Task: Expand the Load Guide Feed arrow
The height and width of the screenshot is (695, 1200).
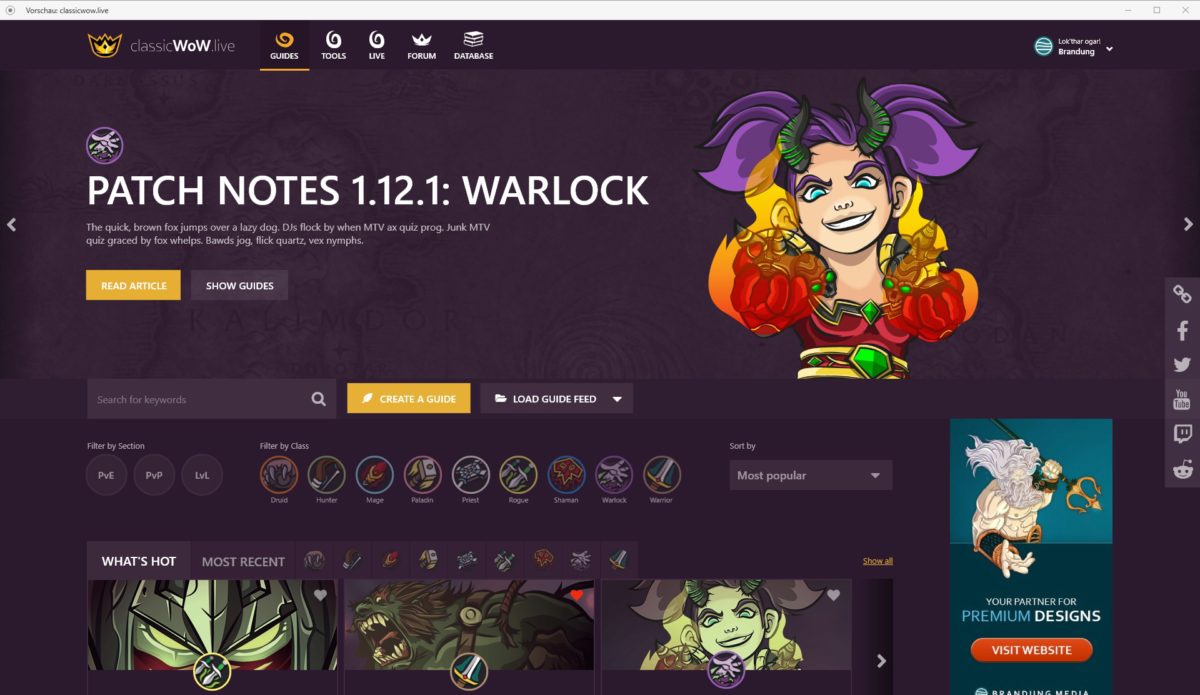Action: point(617,399)
